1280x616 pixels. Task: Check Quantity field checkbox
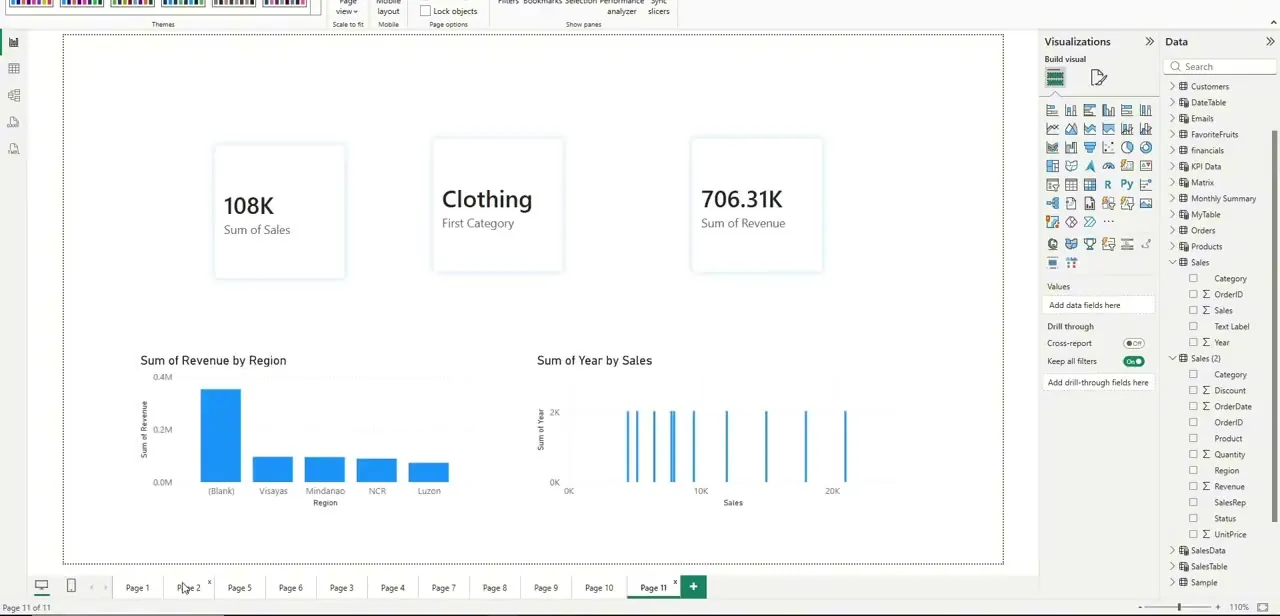[x=1193, y=455]
